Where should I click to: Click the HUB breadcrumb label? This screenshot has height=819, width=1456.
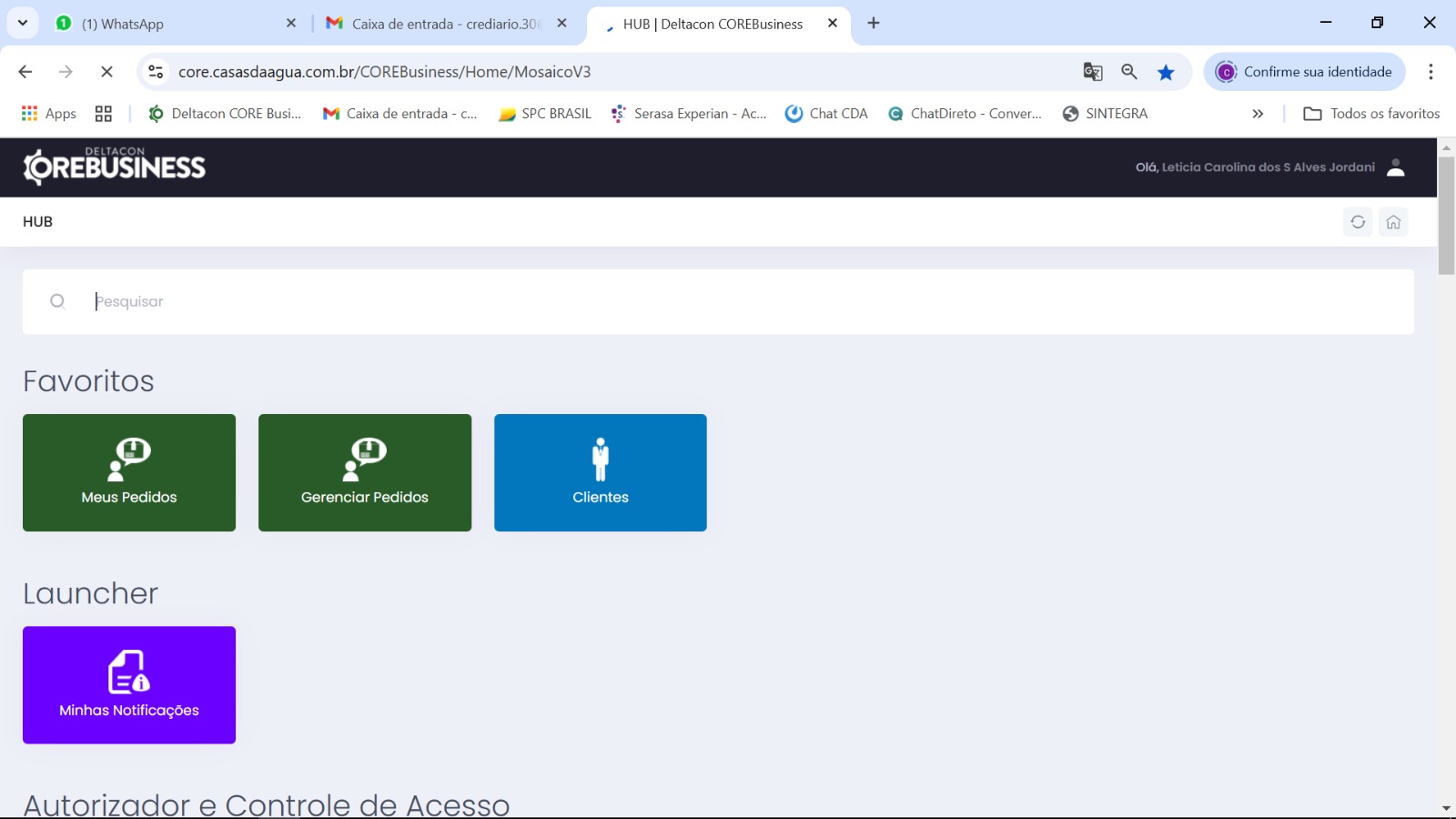click(x=37, y=222)
